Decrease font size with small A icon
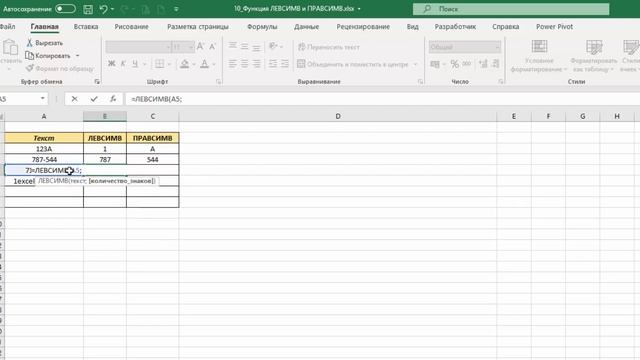 (212, 47)
